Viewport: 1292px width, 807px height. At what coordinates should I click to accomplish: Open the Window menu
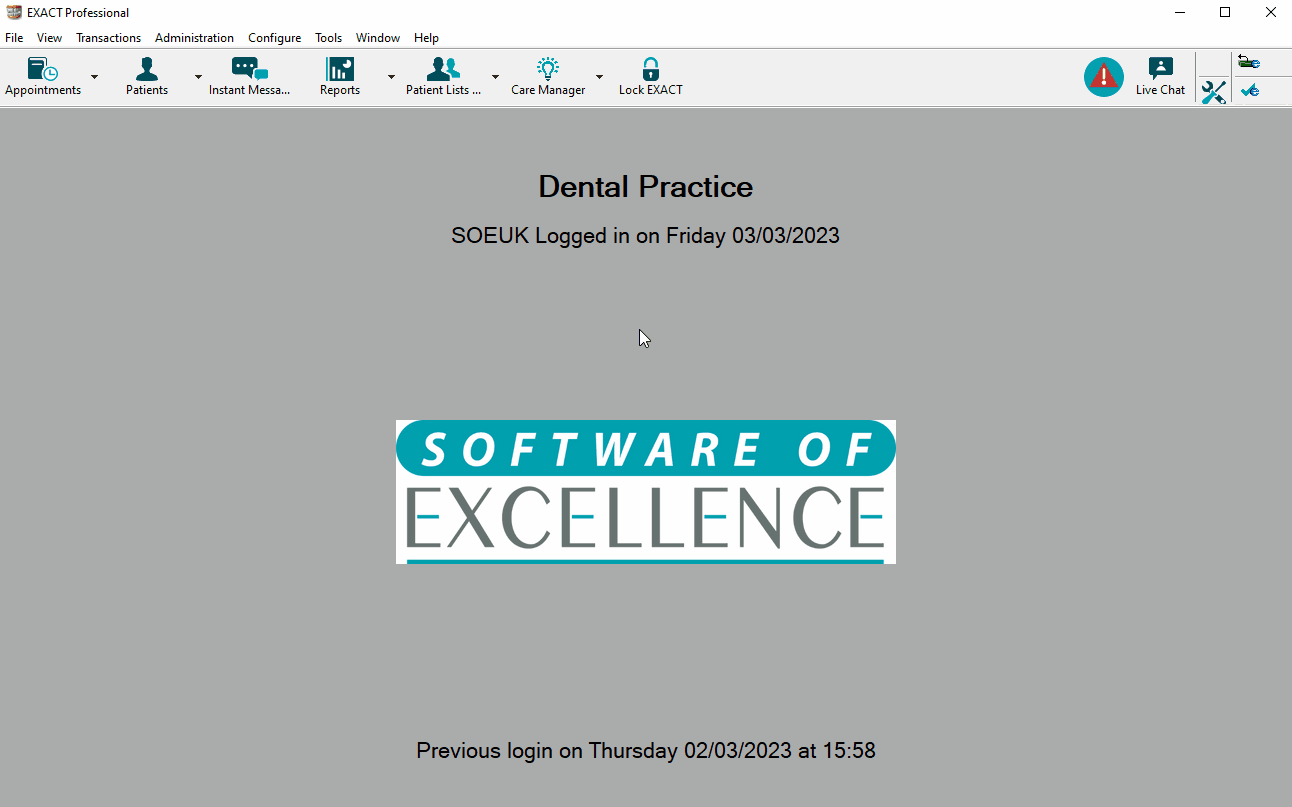pyautogui.click(x=378, y=38)
